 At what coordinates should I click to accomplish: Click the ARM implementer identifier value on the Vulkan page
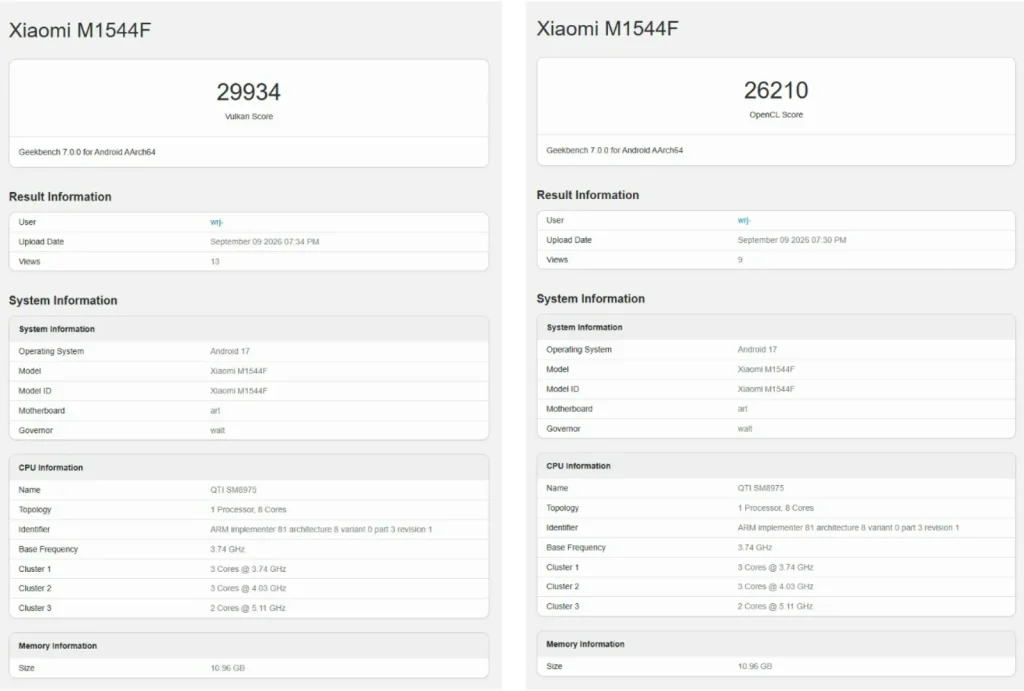click(x=321, y=529)
